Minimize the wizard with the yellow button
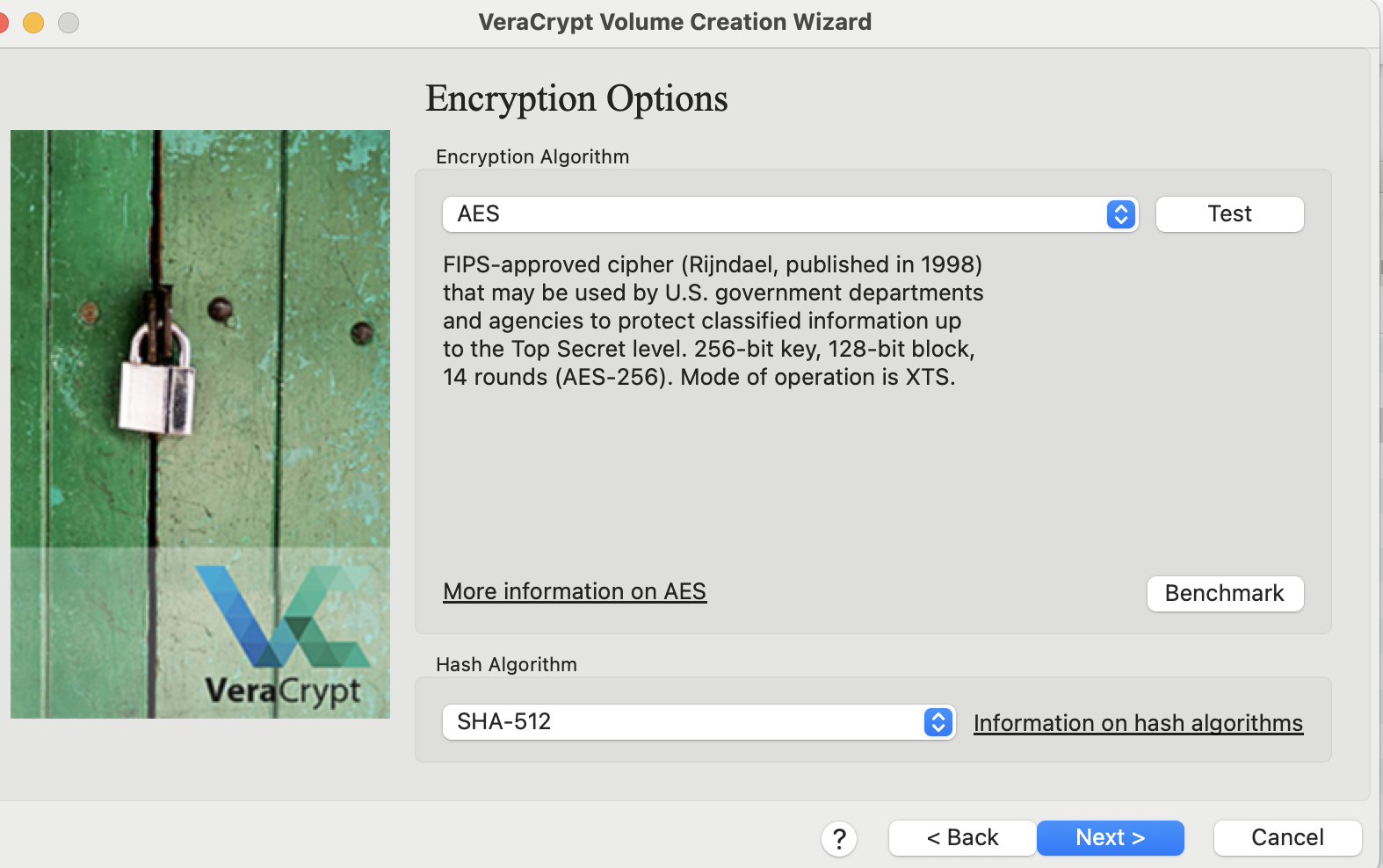This screenshot has height=868, width=1383. (x=33, y=23)
